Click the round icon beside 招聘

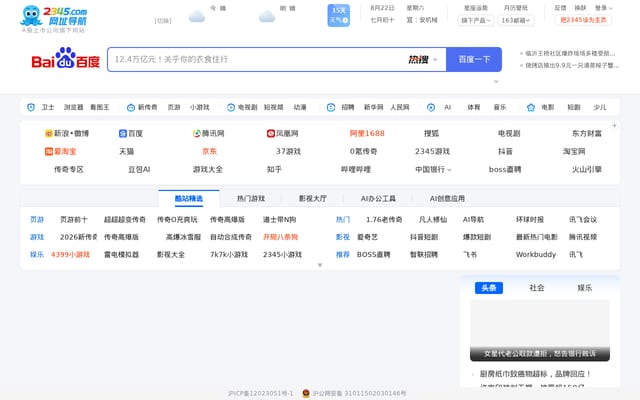pos(331,107)
